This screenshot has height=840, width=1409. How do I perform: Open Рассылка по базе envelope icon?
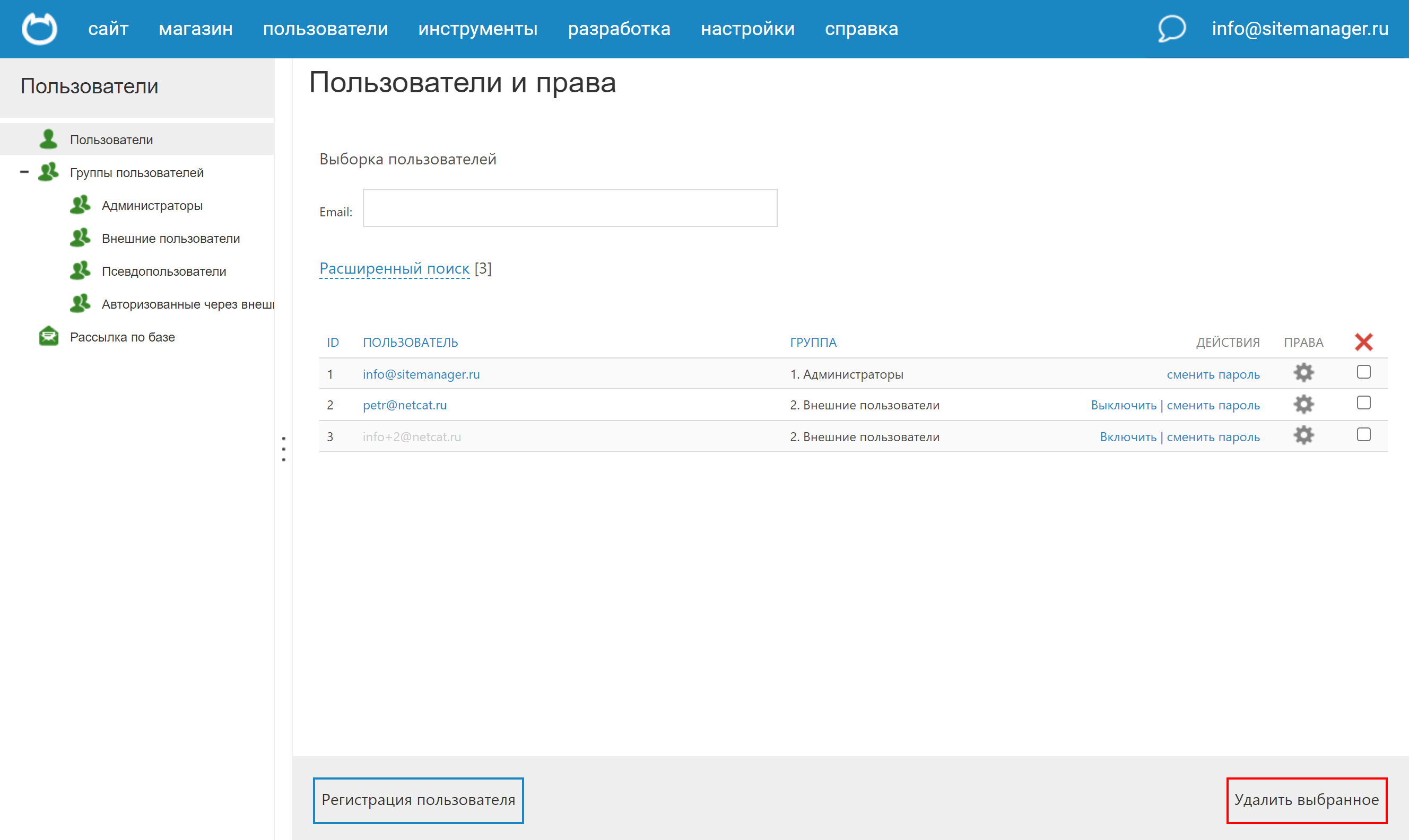point(49,336)
